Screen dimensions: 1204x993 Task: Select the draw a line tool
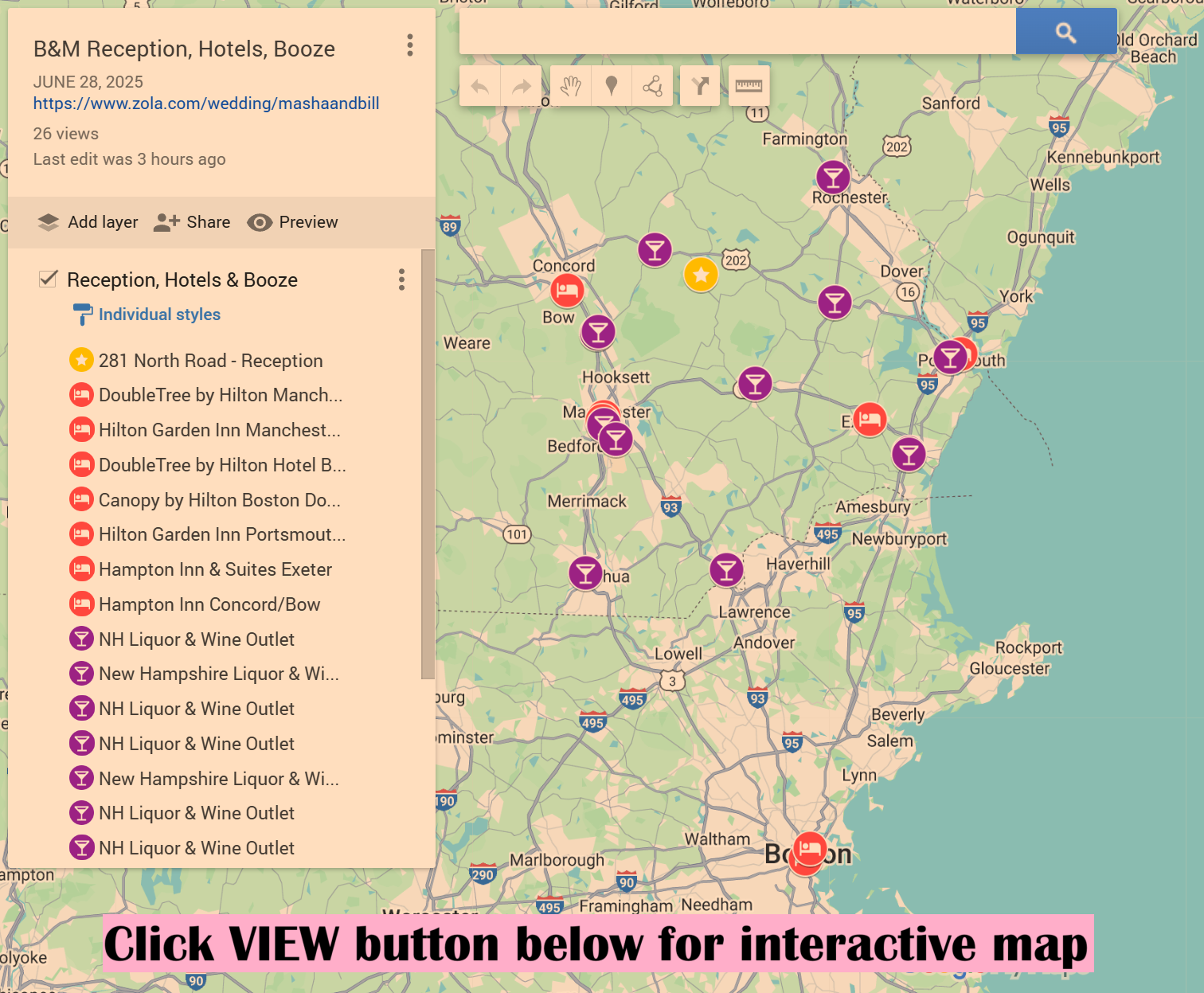click(653, 86)
